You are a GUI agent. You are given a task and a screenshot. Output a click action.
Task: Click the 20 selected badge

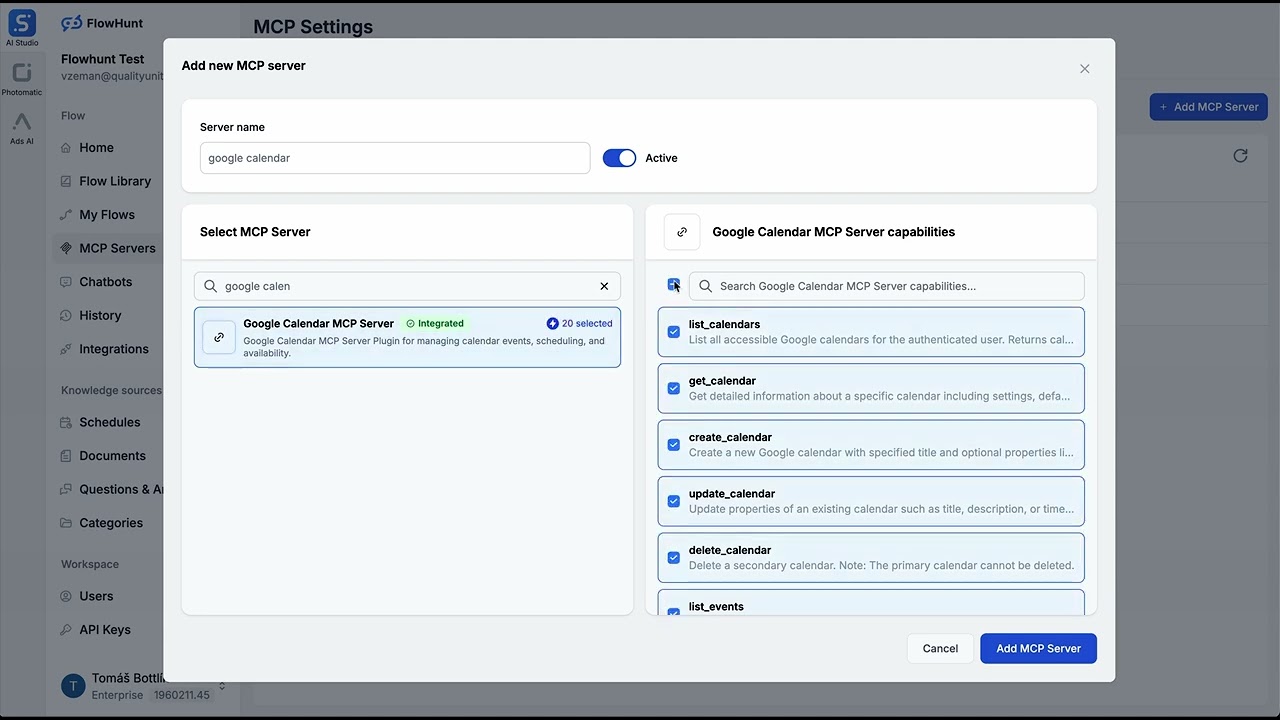tap(579, 324)
